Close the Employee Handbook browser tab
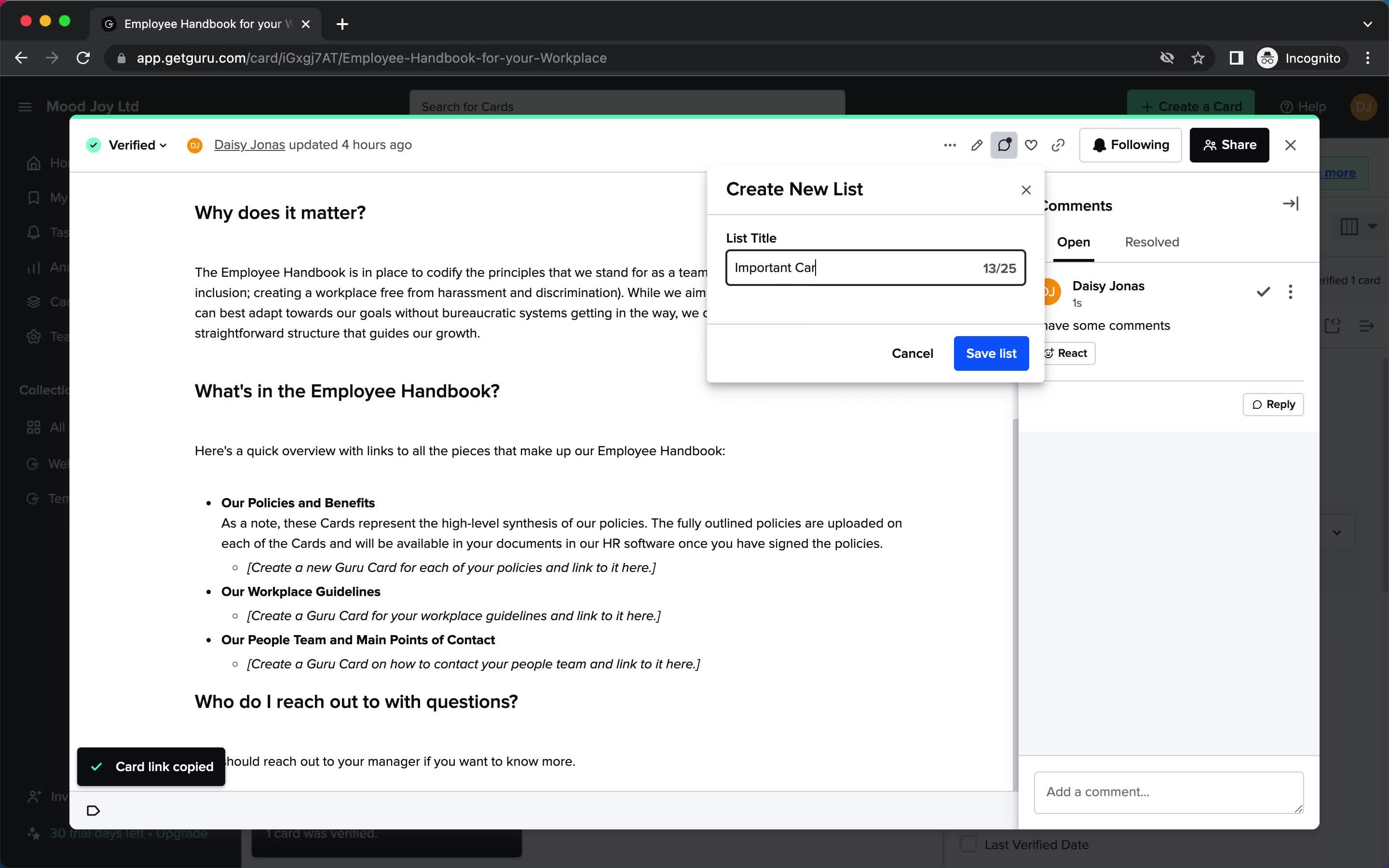This screenshot has height=868, width=1389. (306, 24)
